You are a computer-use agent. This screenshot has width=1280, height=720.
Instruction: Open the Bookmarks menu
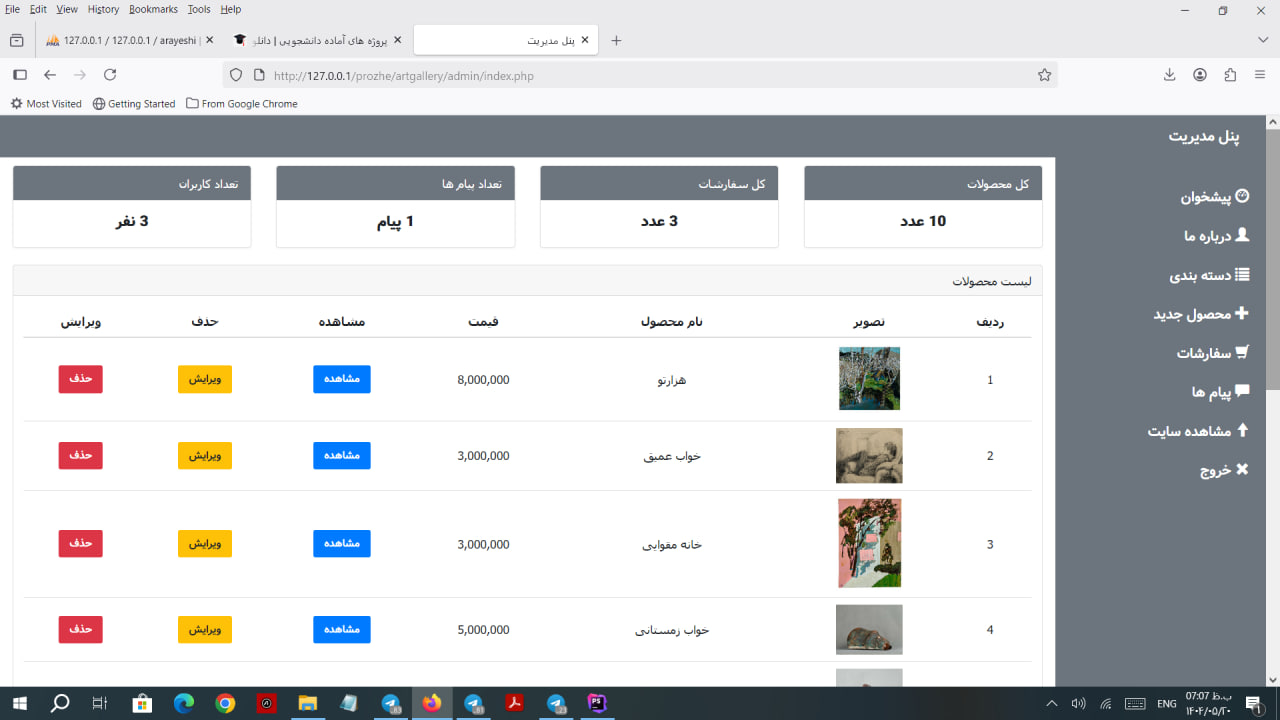(x=153, y=9)
